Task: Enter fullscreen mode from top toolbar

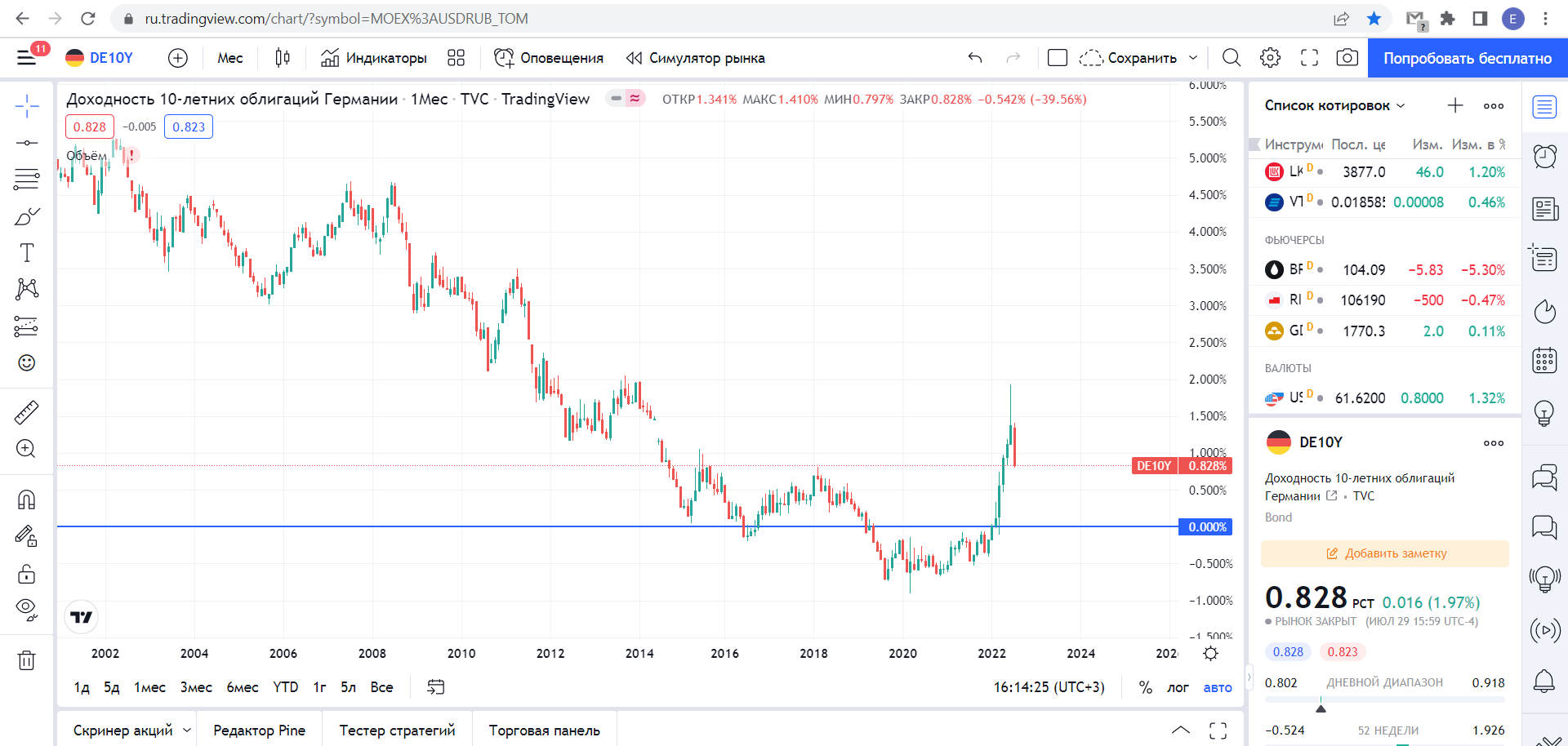Action: [x=1309, y=58]
